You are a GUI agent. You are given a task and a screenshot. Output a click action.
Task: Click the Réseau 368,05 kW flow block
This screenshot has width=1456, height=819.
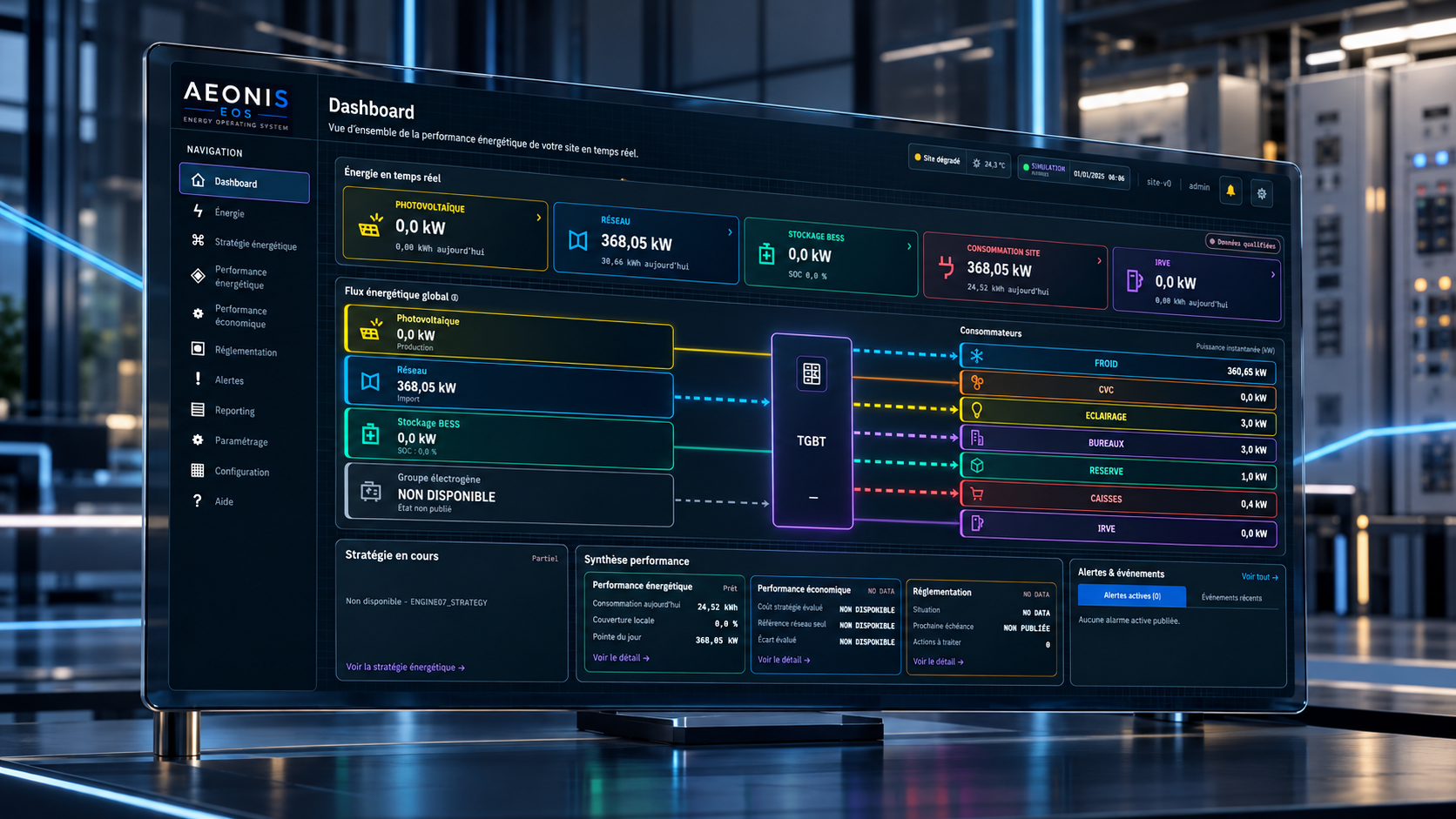[x=509, y=386]
